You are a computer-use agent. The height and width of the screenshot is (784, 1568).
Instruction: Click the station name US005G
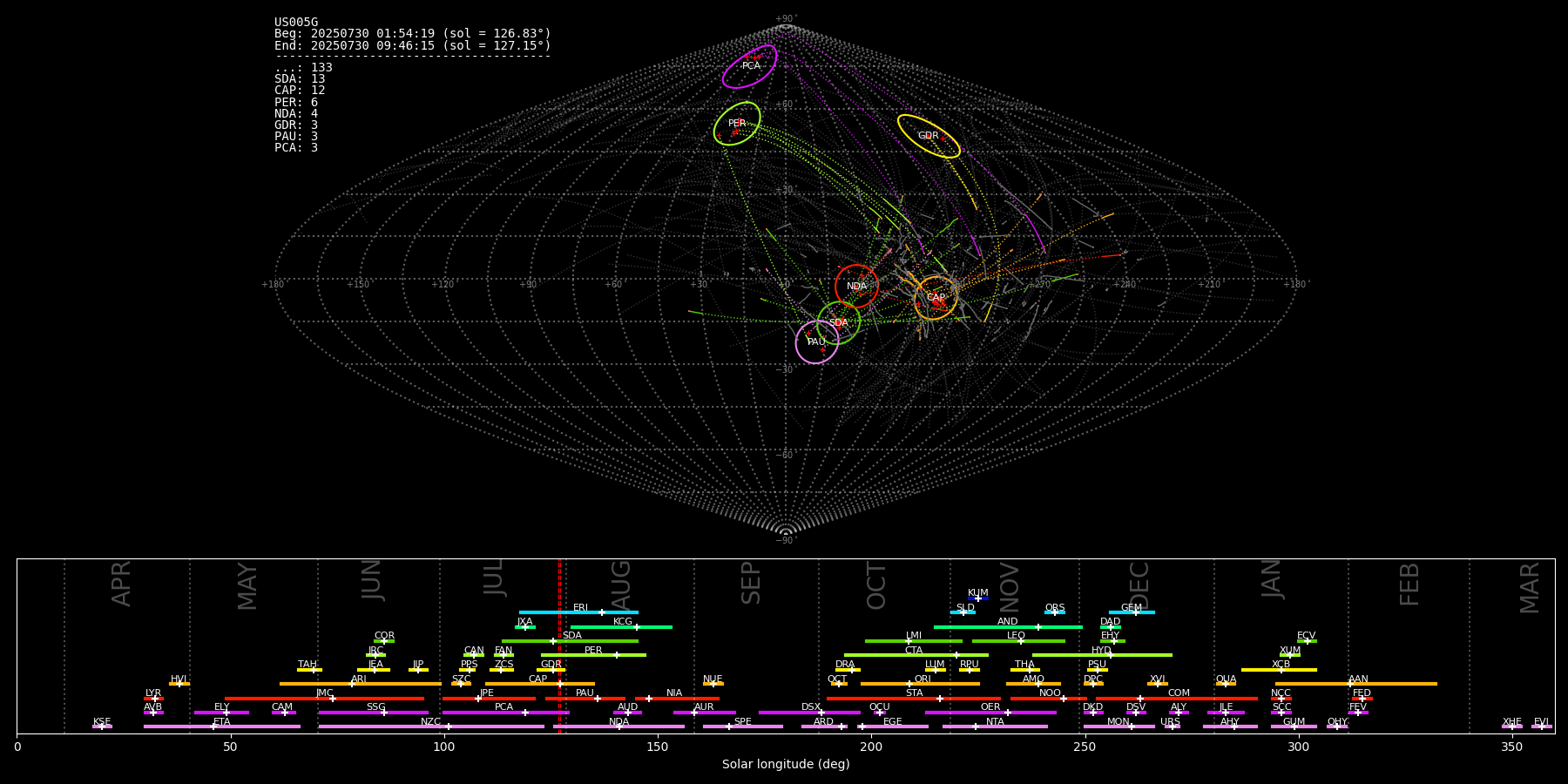pyautogui.click(x=296, y=23)
